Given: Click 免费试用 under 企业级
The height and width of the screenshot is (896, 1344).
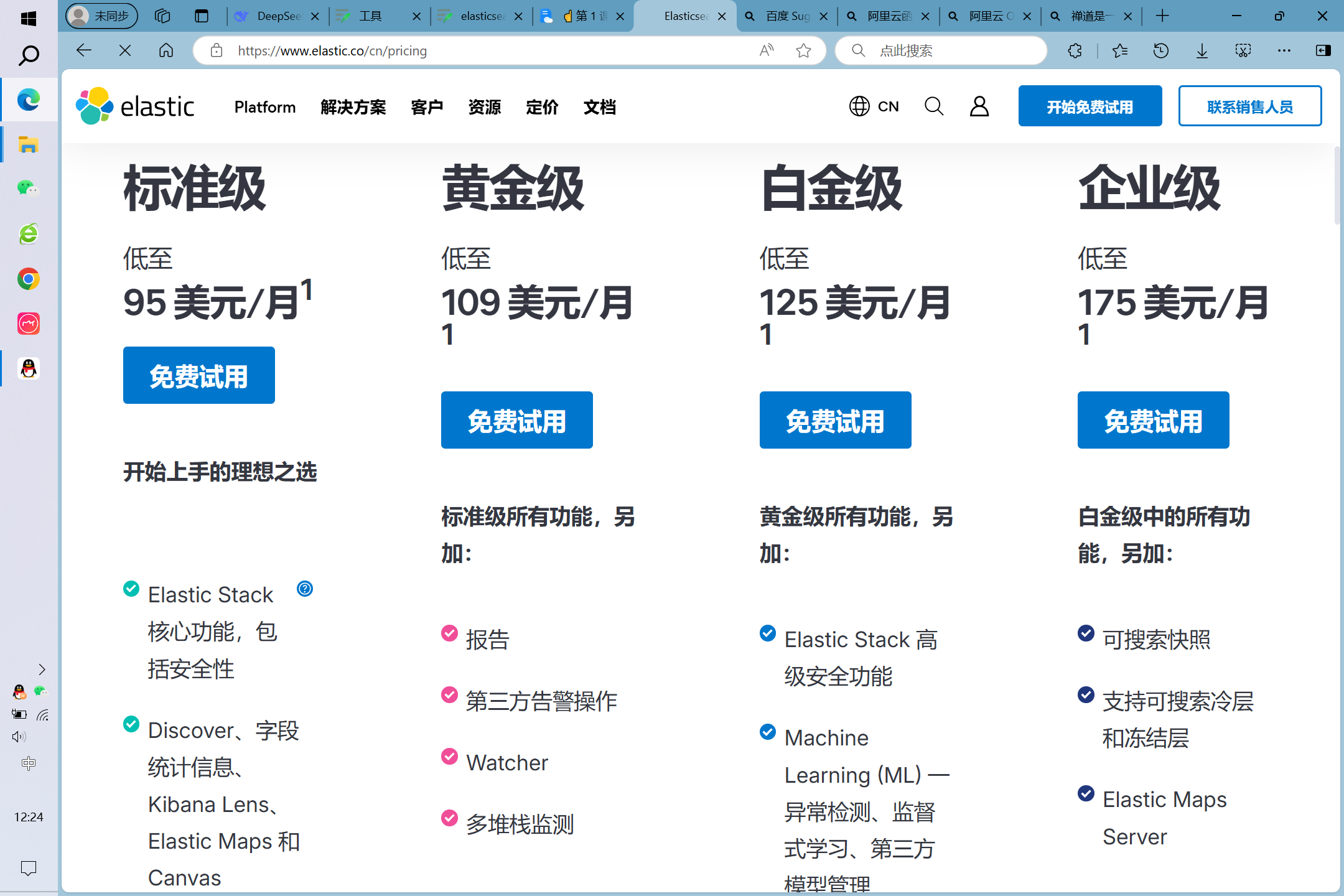Looking at the screenshot, I should 1154,420.
